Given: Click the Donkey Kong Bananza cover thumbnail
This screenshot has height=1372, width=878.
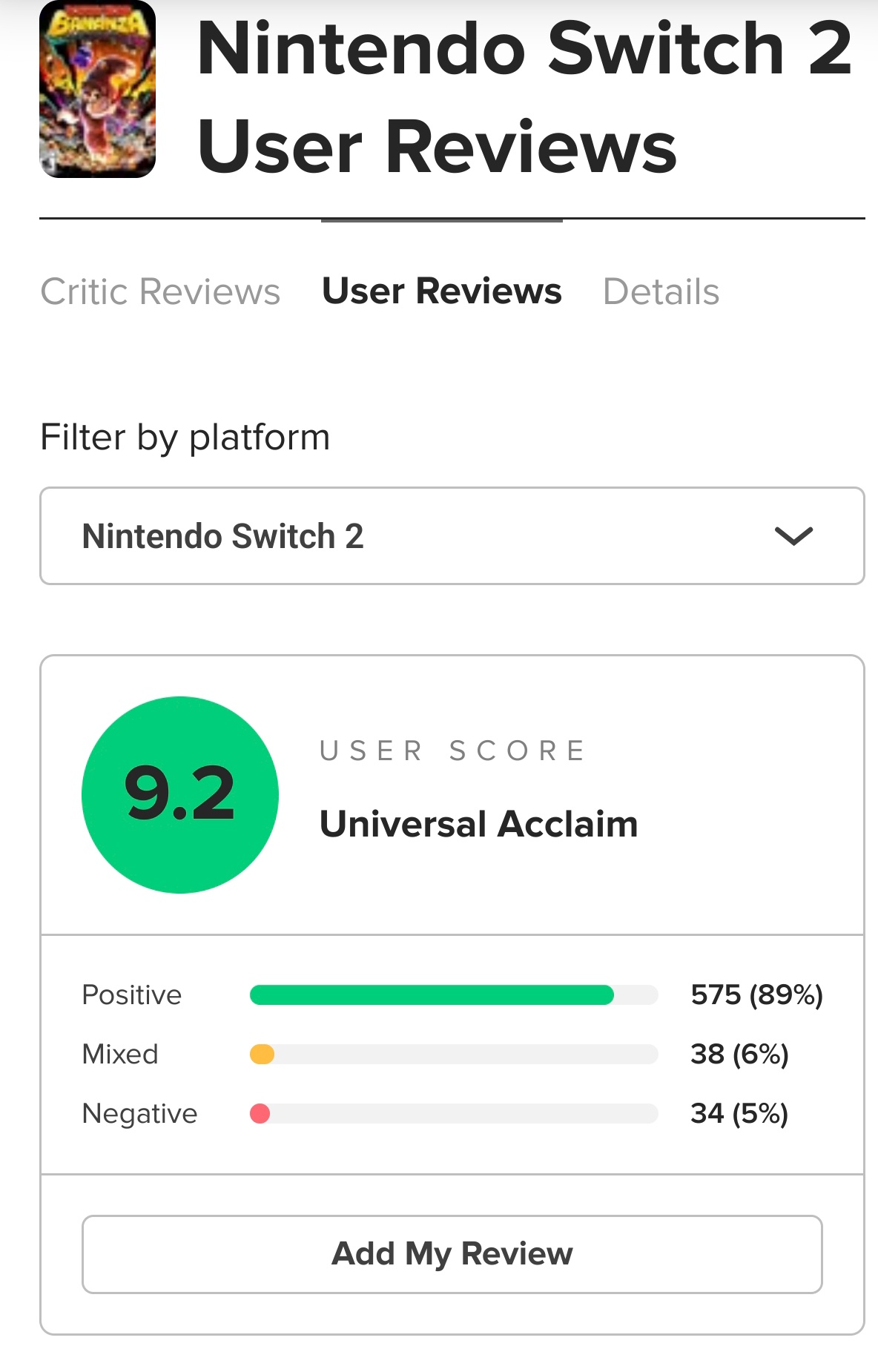Looking at the screenshot, I should pos(97,89).
